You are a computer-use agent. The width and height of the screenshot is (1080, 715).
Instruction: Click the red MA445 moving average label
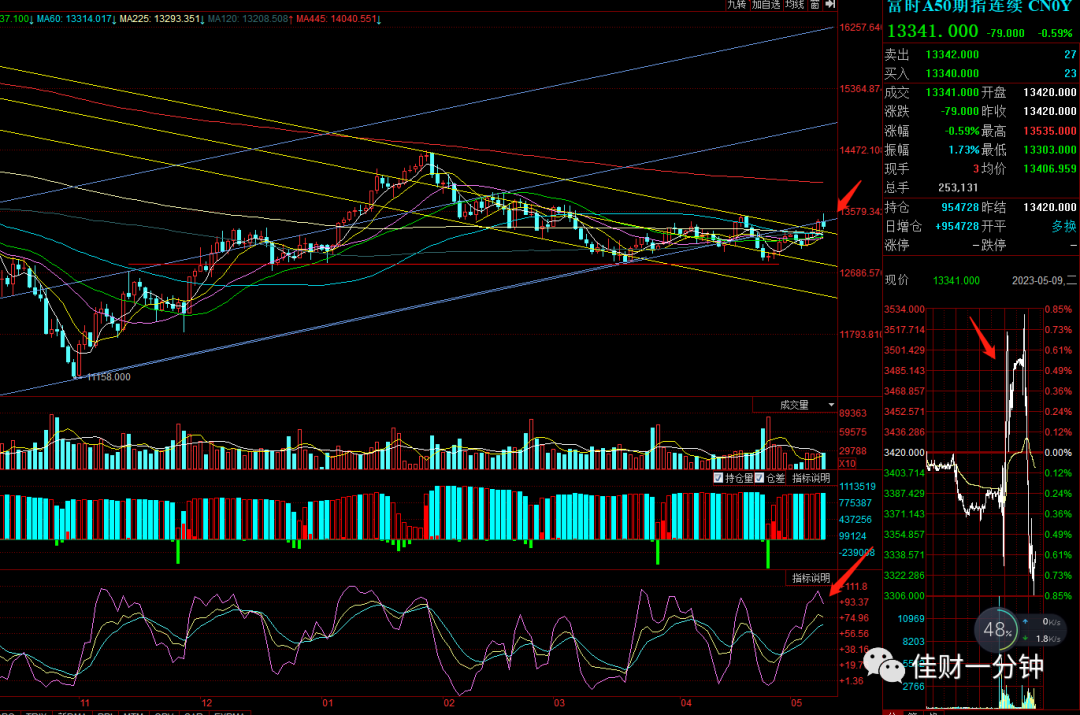click(x=338, y=19)
